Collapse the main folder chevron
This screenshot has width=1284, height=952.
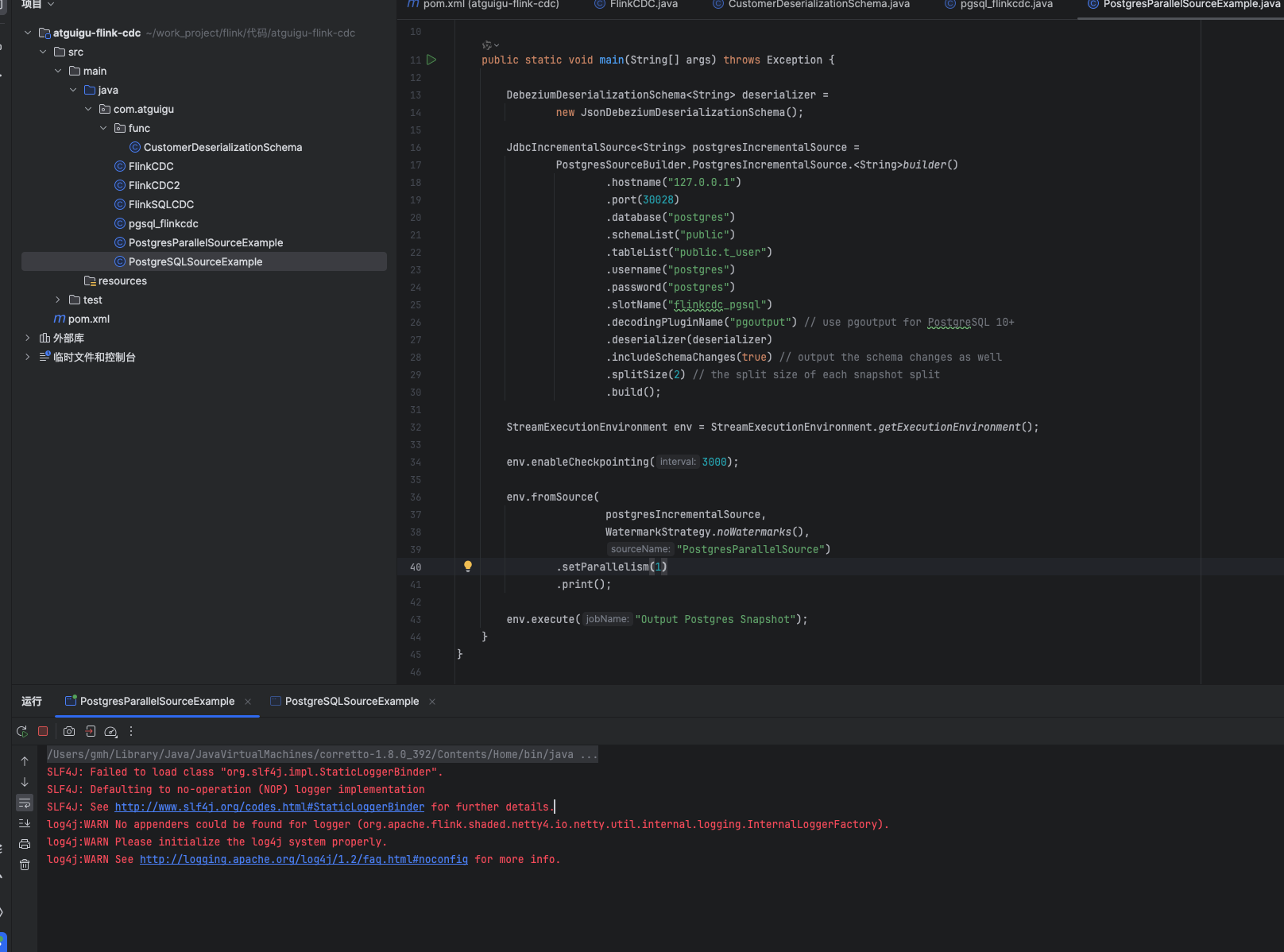click(58, 71)
